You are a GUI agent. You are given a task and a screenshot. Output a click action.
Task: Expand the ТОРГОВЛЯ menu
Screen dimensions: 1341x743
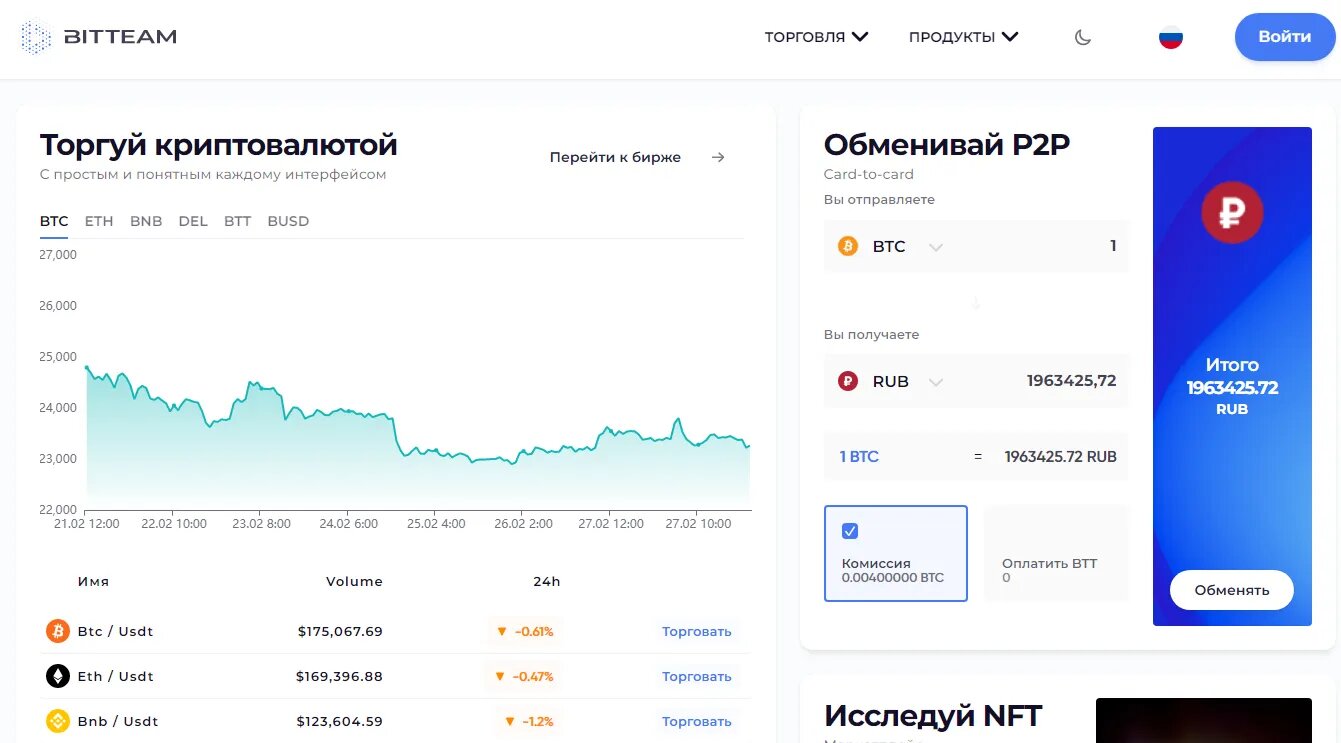click(817, 37)
